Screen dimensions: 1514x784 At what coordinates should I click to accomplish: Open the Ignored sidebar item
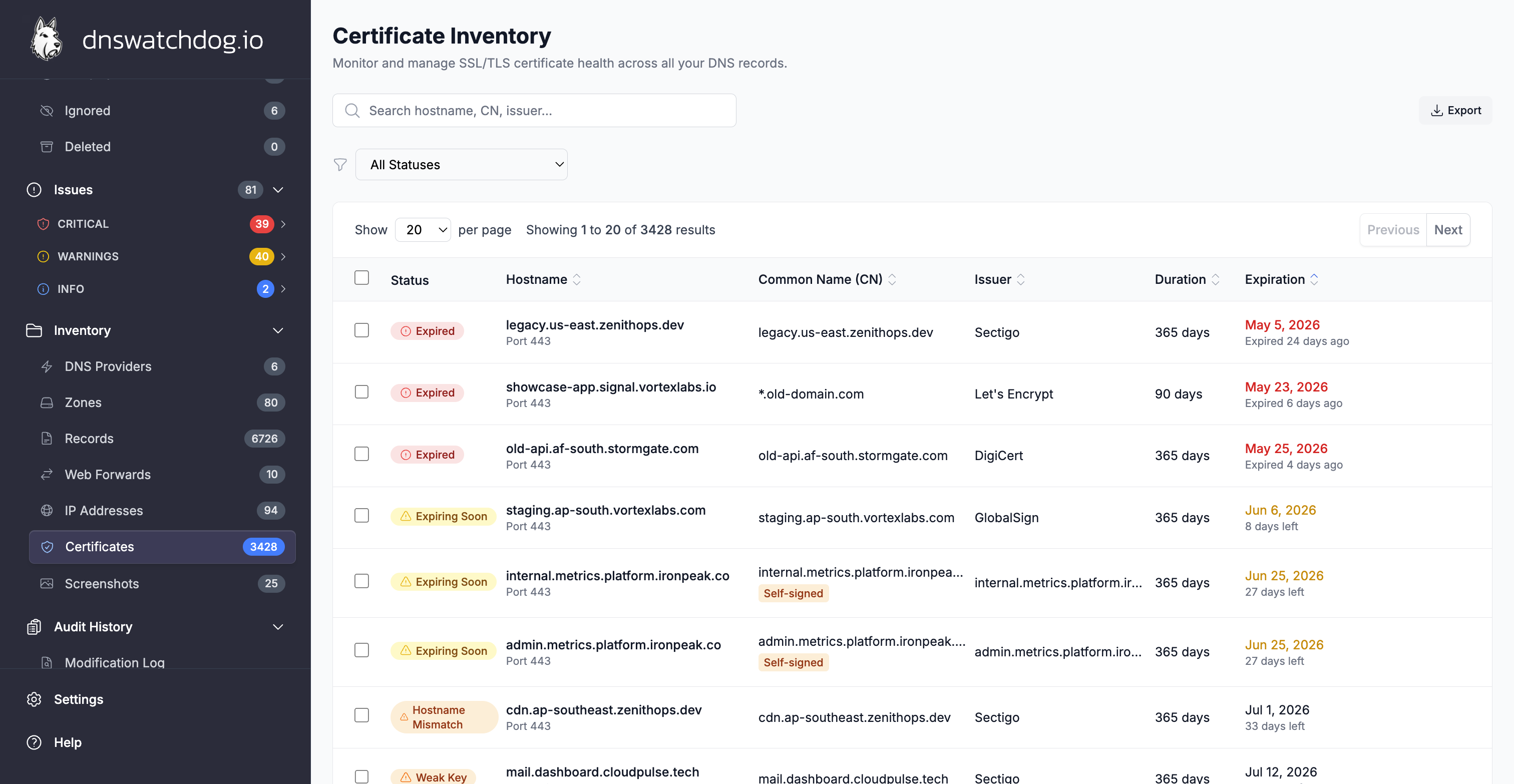point(162,111)
